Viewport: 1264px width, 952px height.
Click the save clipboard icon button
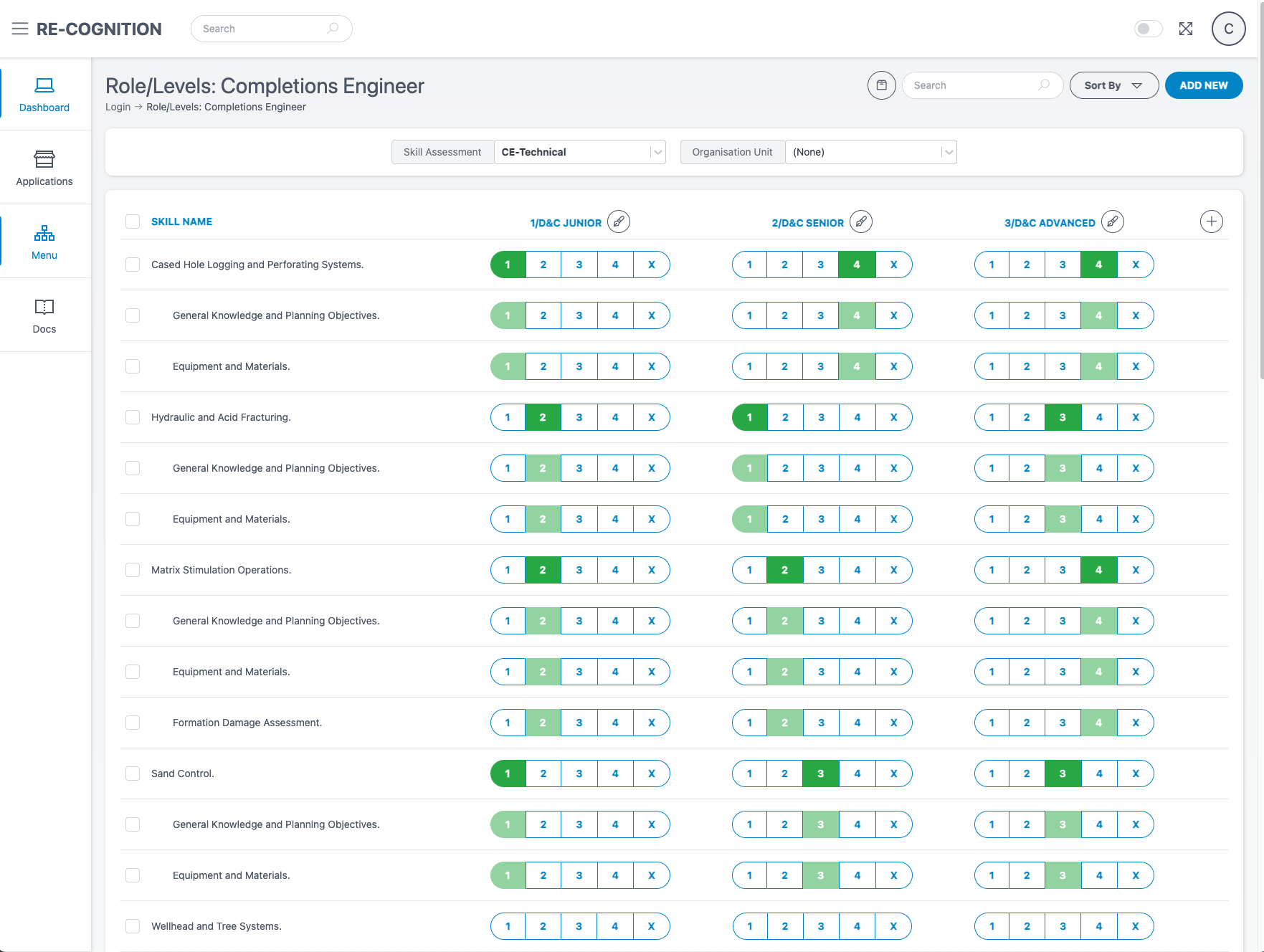point(881,85)
